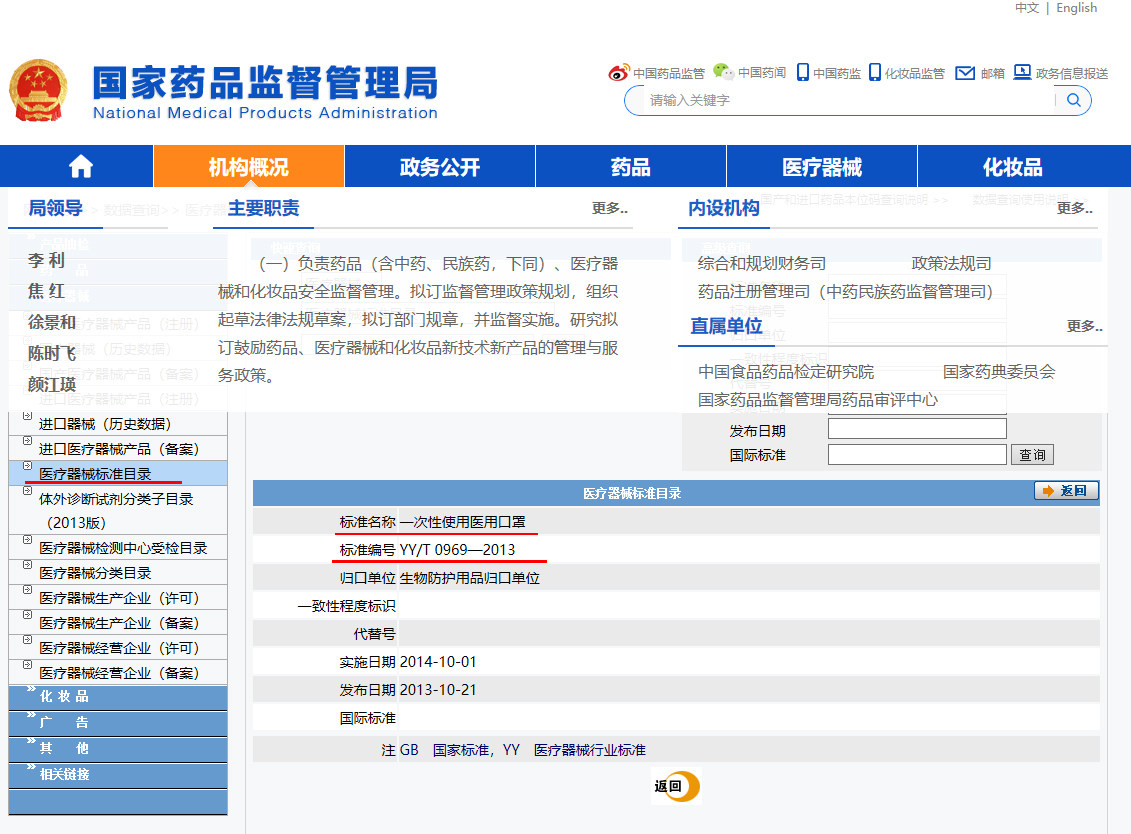The height and width of the screenshot is (834, 1131).
Task: Expand the 医疗器械分类目录 tree icon
Action: 27,565
